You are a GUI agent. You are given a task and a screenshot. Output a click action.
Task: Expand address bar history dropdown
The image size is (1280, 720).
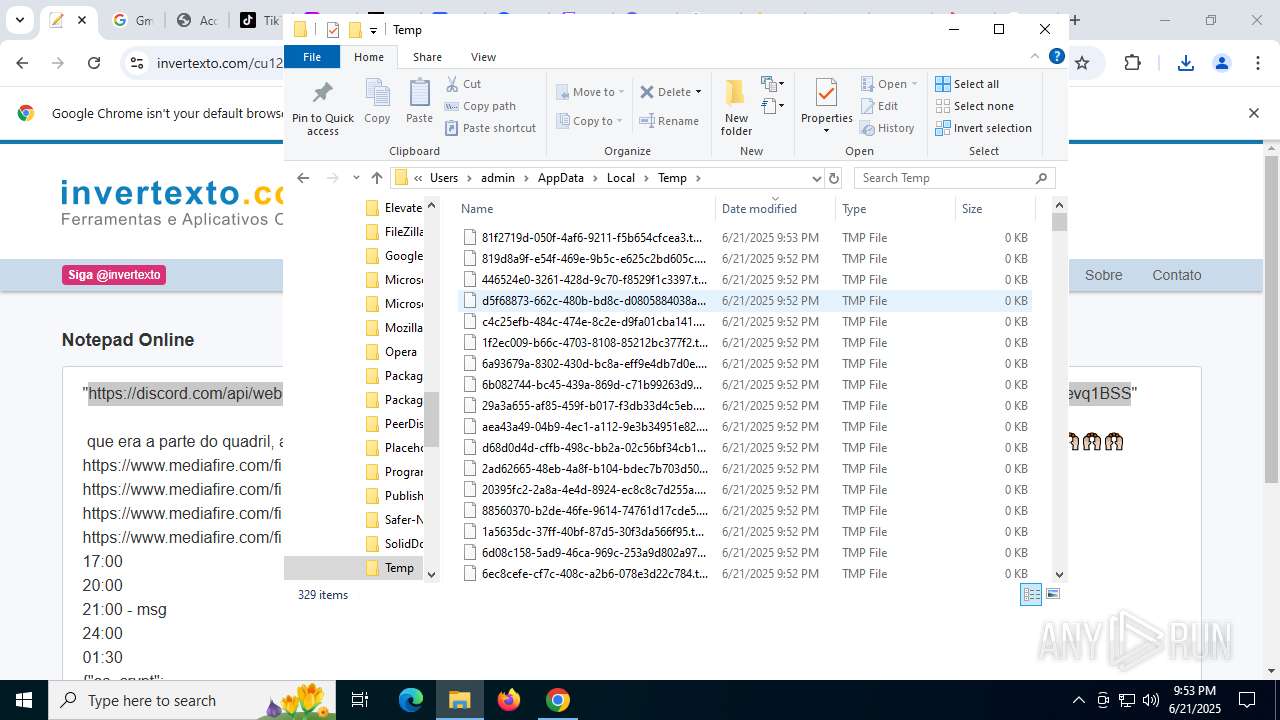tap(816, 178)
